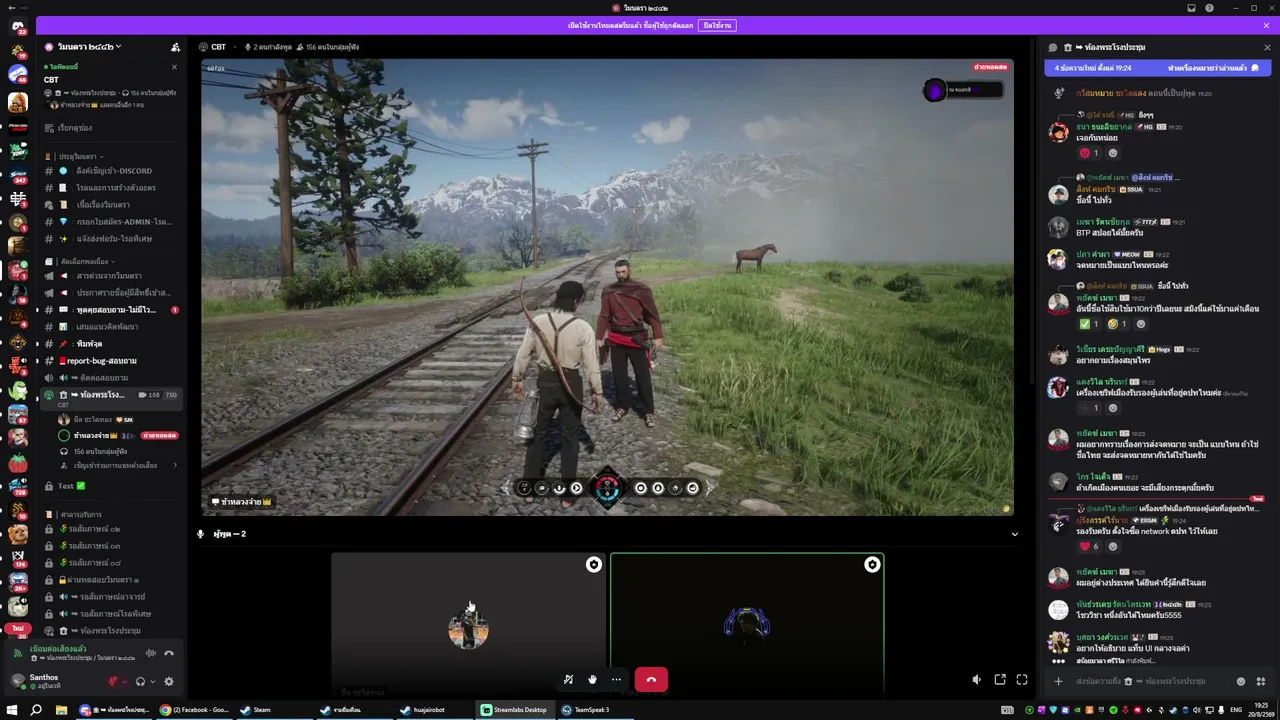Open options badge on the left participant tile
The width and height of the screenshot is (1280, 720).
pos(593,565)
